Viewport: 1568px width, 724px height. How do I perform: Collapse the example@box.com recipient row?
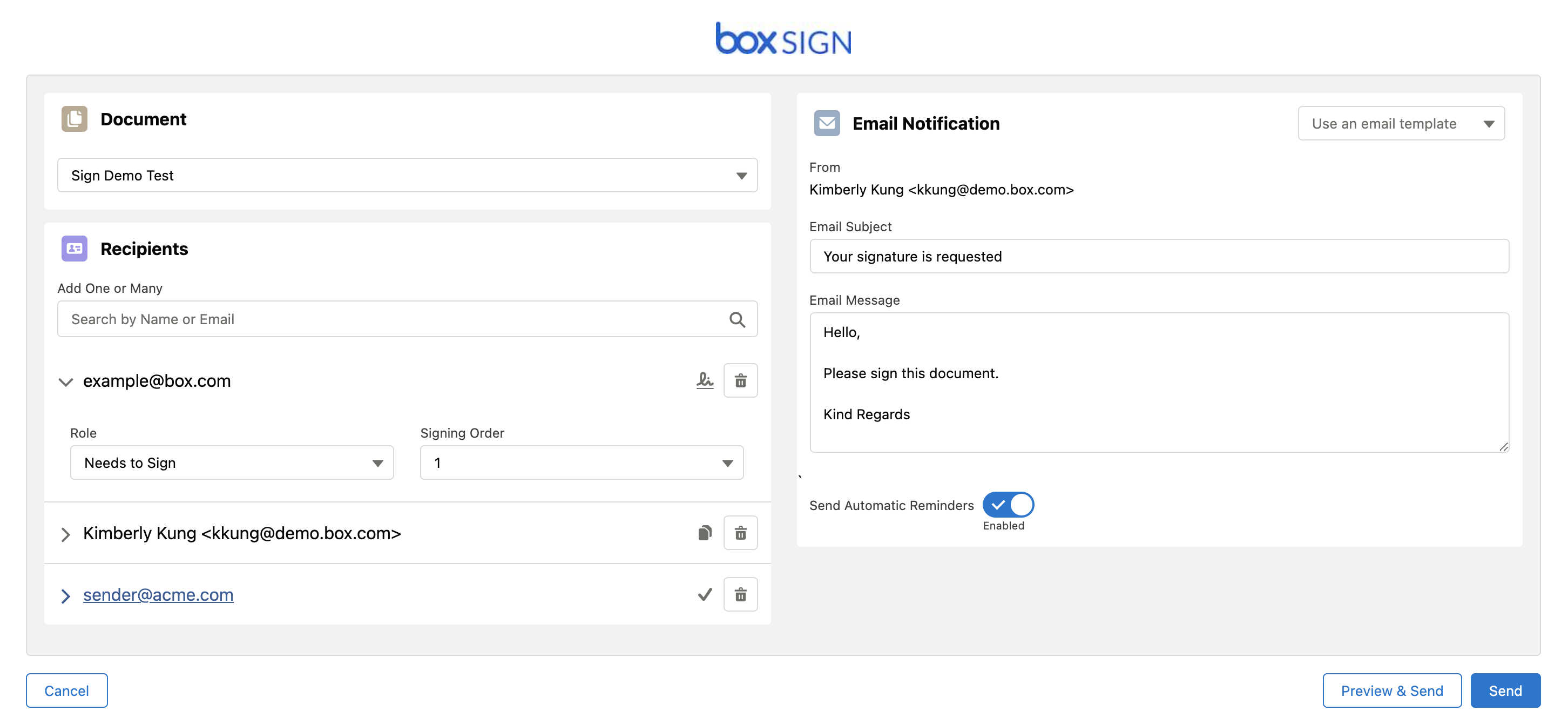tap(66, 382)
